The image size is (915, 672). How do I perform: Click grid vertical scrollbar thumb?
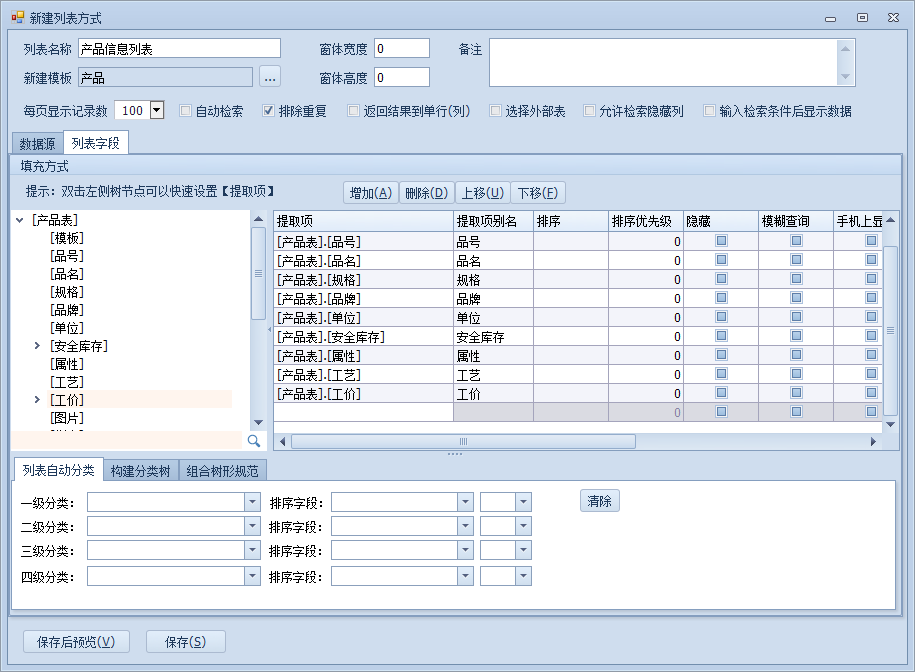[x=890, y=330]
